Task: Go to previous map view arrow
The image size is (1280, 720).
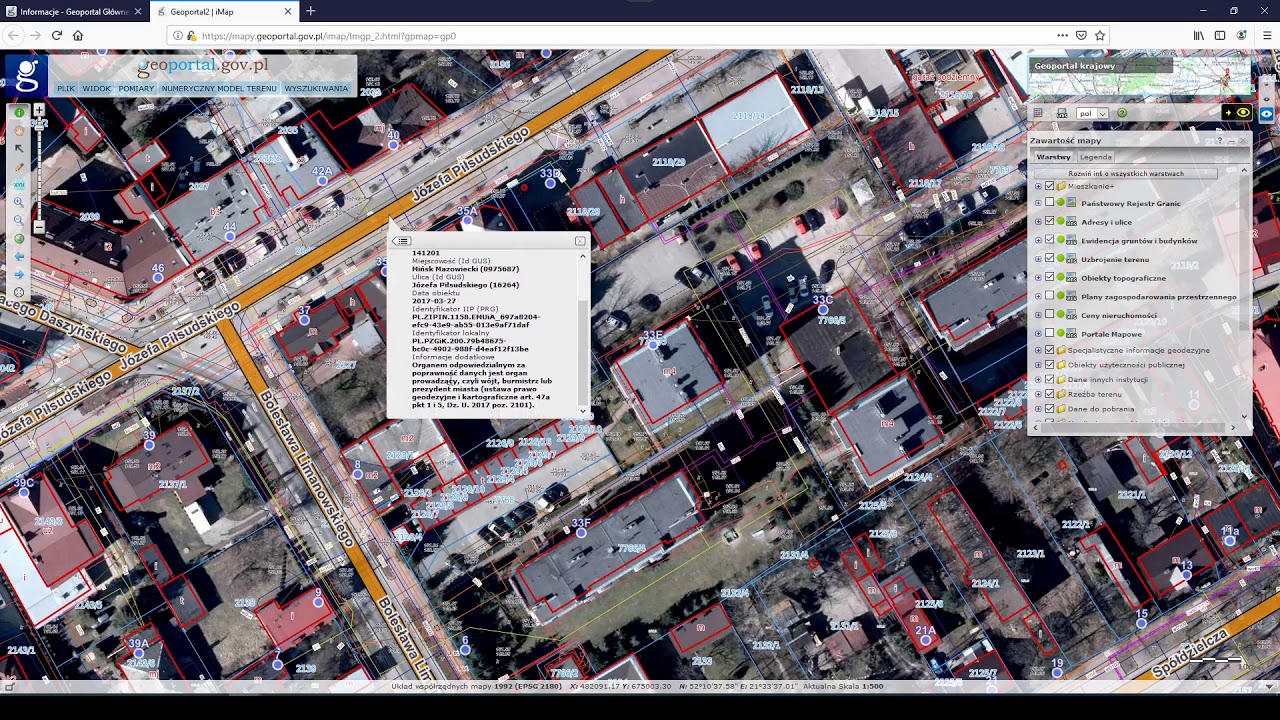Action: [x=19, y=256]
